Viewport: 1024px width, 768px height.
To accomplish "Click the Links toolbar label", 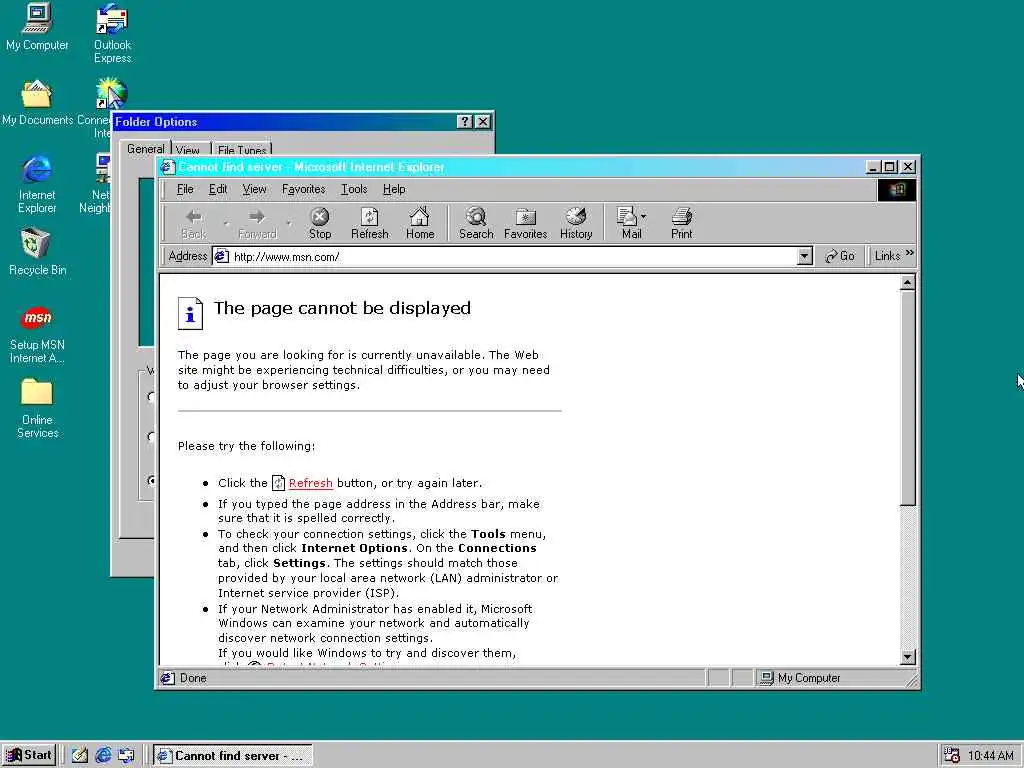I will (887, 256).
